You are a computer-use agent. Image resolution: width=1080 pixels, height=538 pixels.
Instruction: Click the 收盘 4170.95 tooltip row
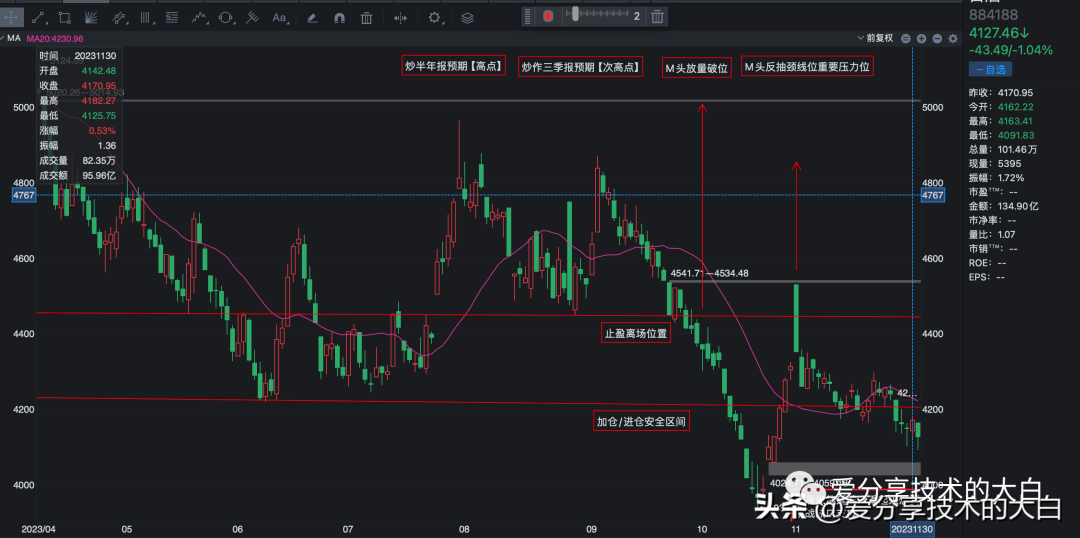pos(78,85)
